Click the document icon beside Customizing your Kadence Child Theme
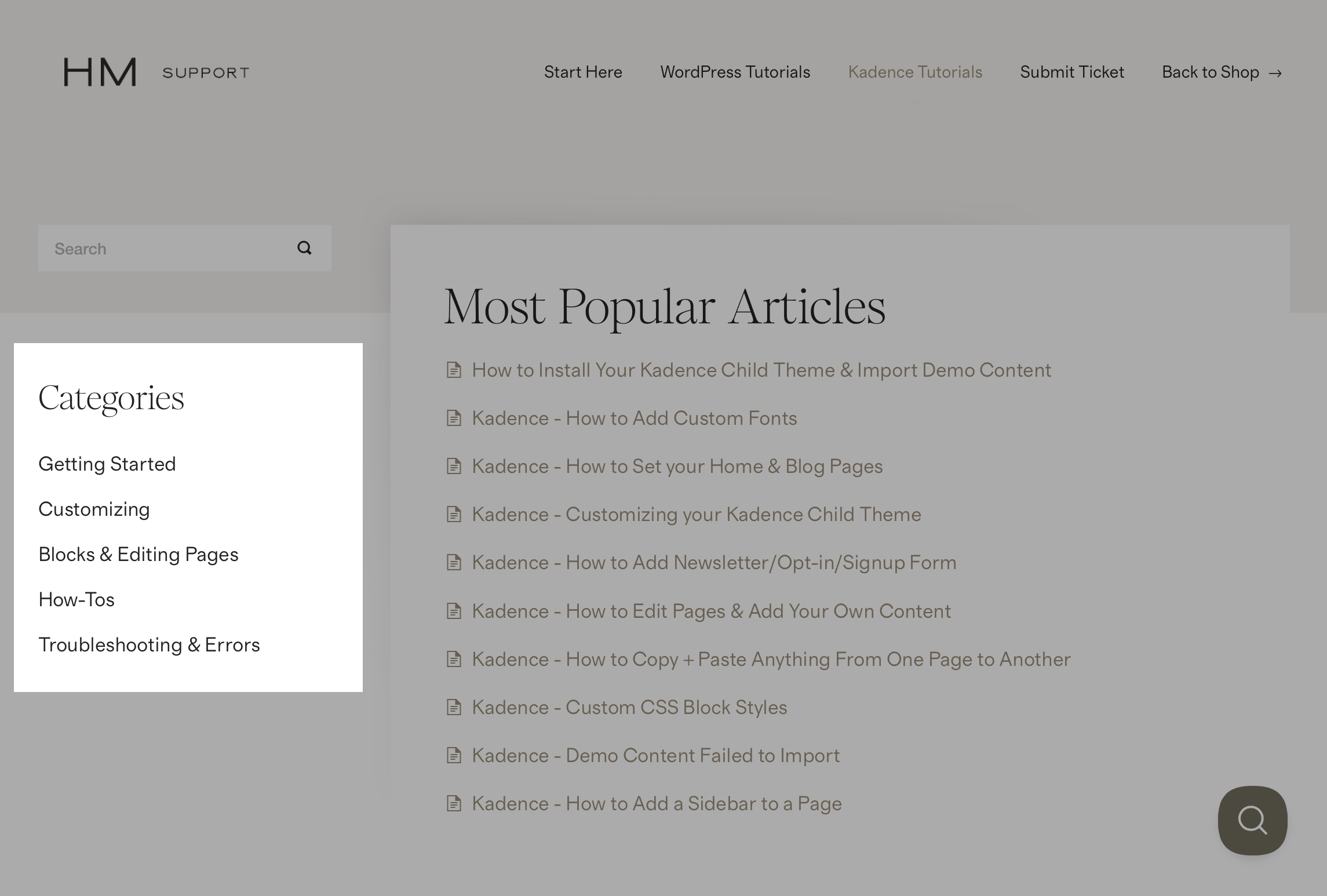This screenshot has height=896, width=1327. [x=454, y=514]
